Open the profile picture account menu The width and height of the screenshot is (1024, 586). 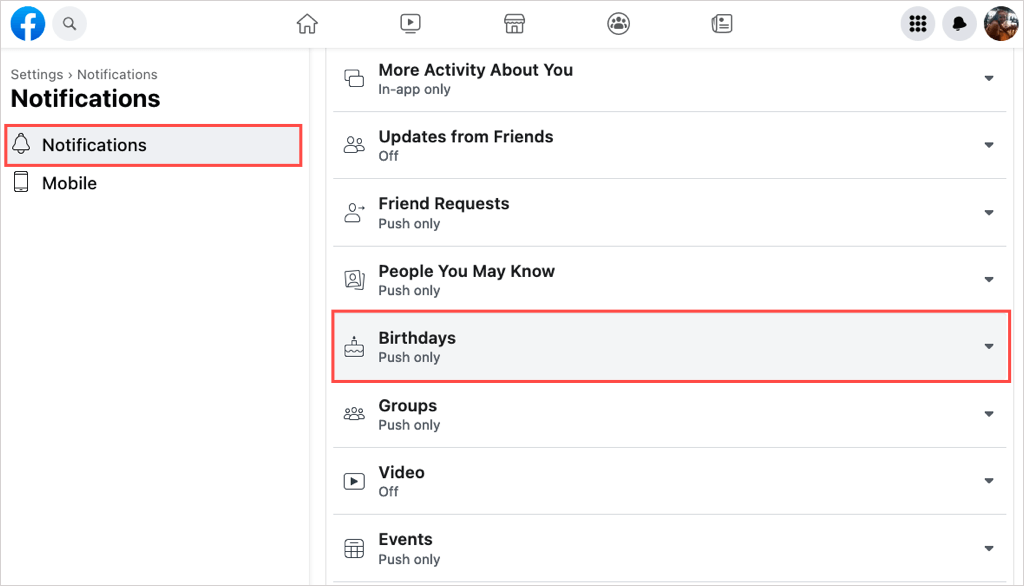tap(1000, 24)
